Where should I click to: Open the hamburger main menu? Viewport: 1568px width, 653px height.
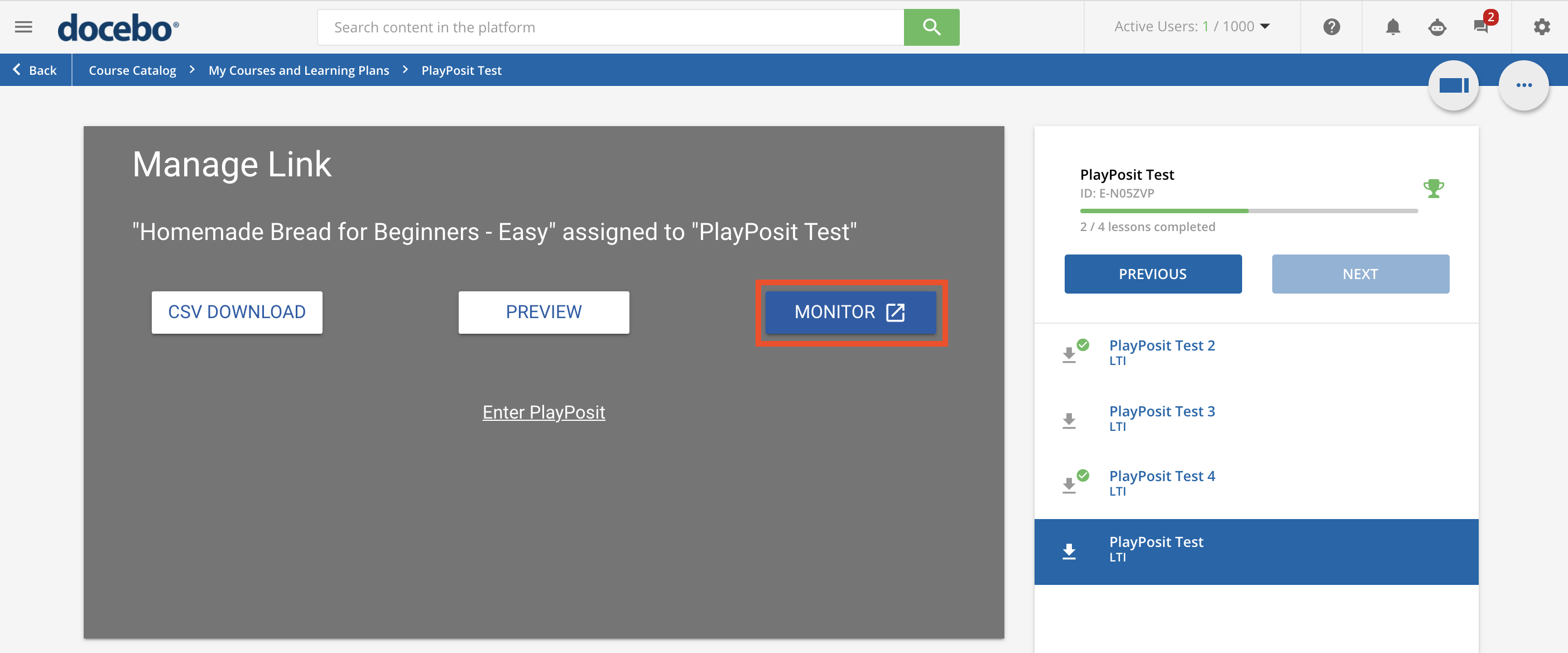[x=23, y=27]
